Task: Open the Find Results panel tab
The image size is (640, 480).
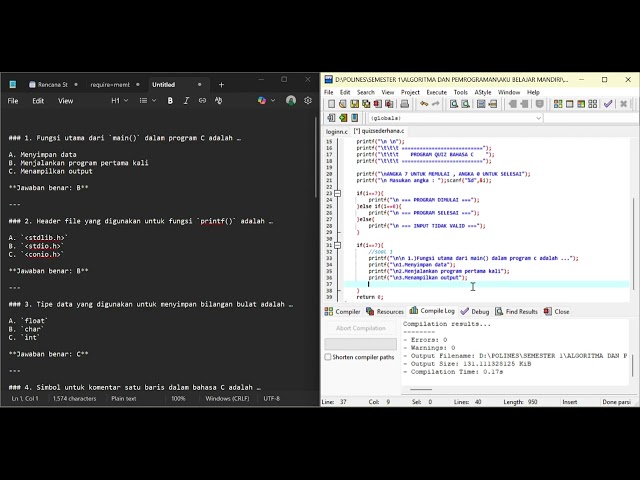Action: [x=516, y=311]
